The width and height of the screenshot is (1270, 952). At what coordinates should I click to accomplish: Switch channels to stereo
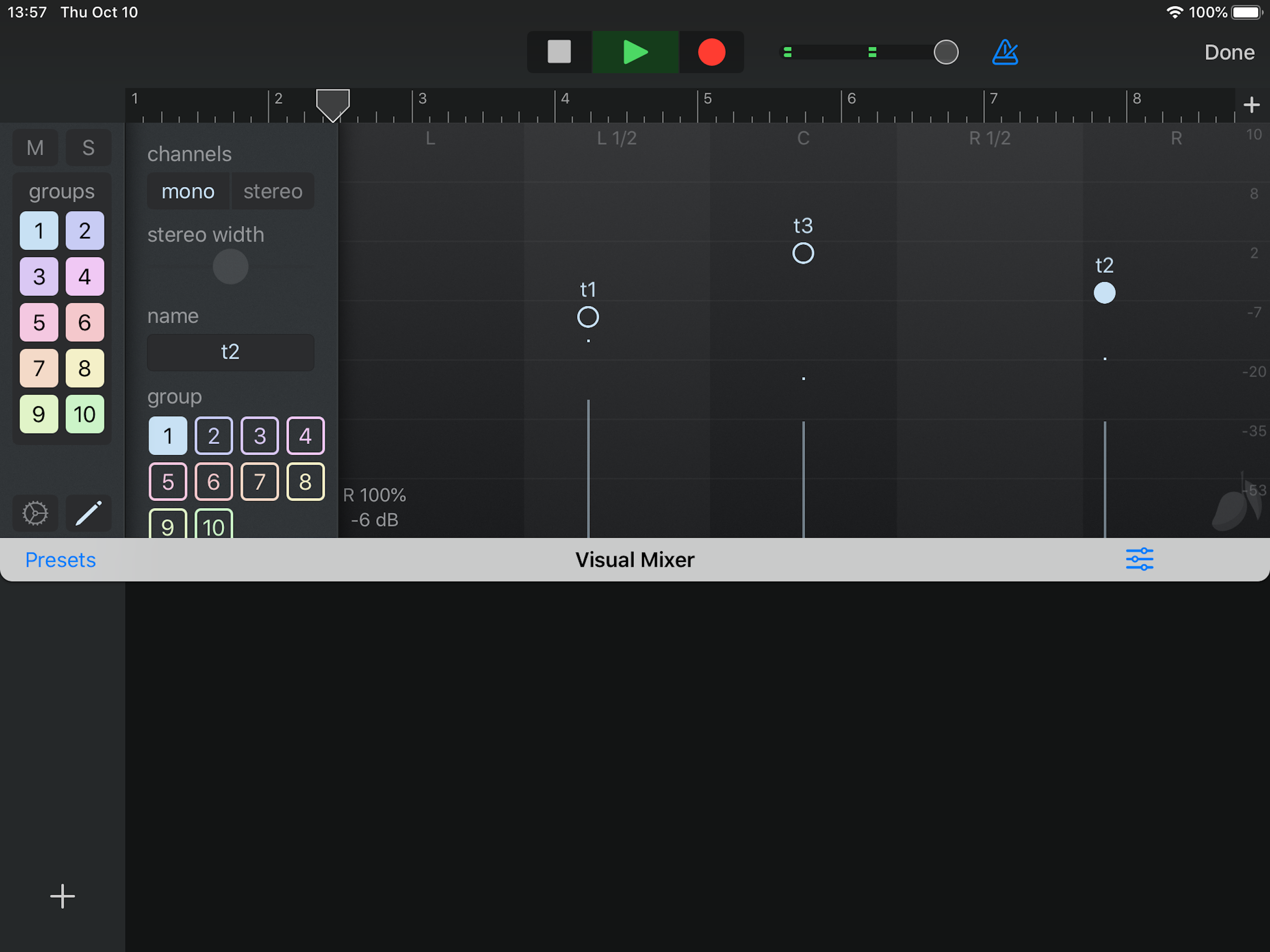273,191
